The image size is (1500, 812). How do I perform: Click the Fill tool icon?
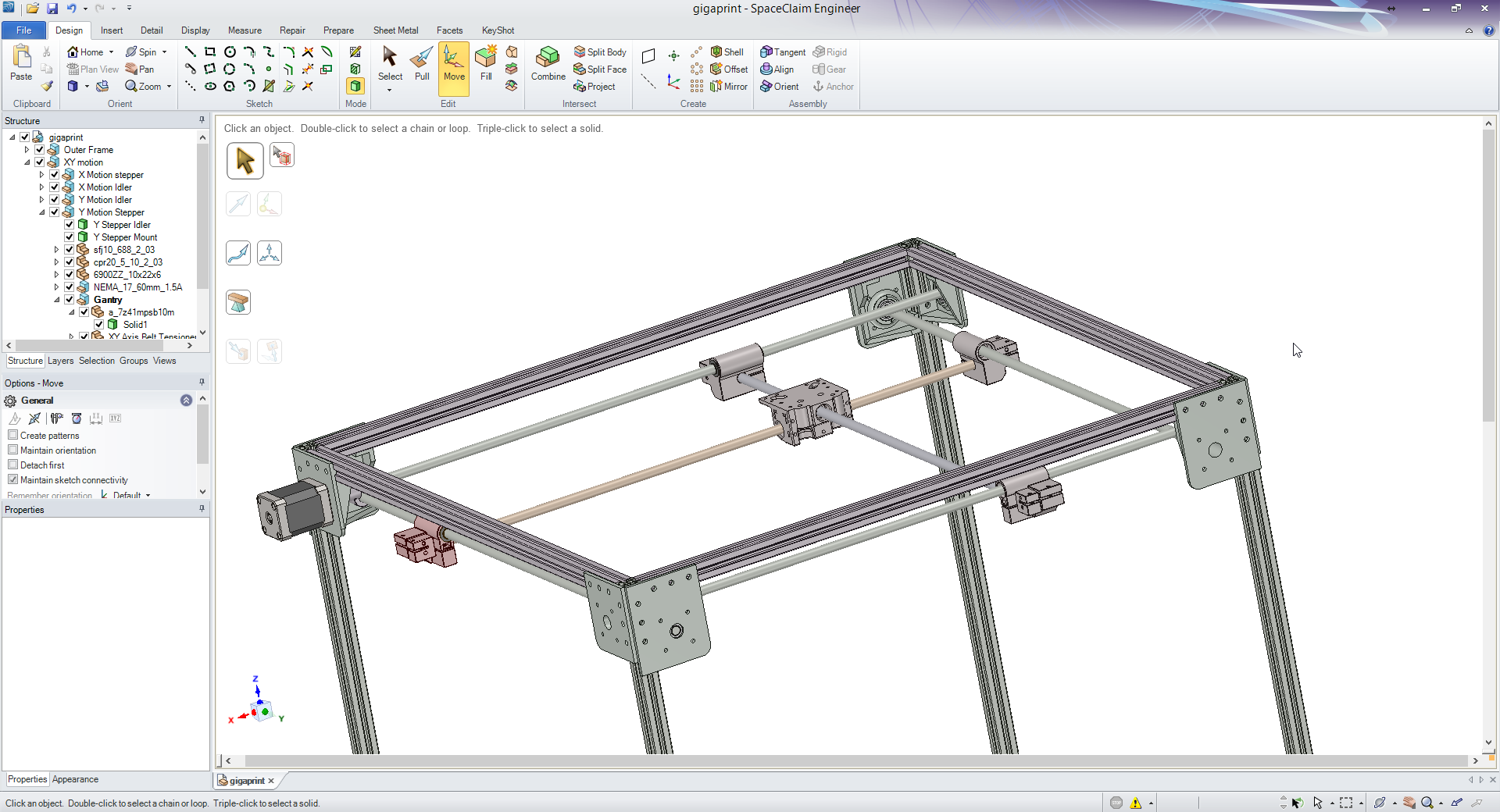click(486, 63)
